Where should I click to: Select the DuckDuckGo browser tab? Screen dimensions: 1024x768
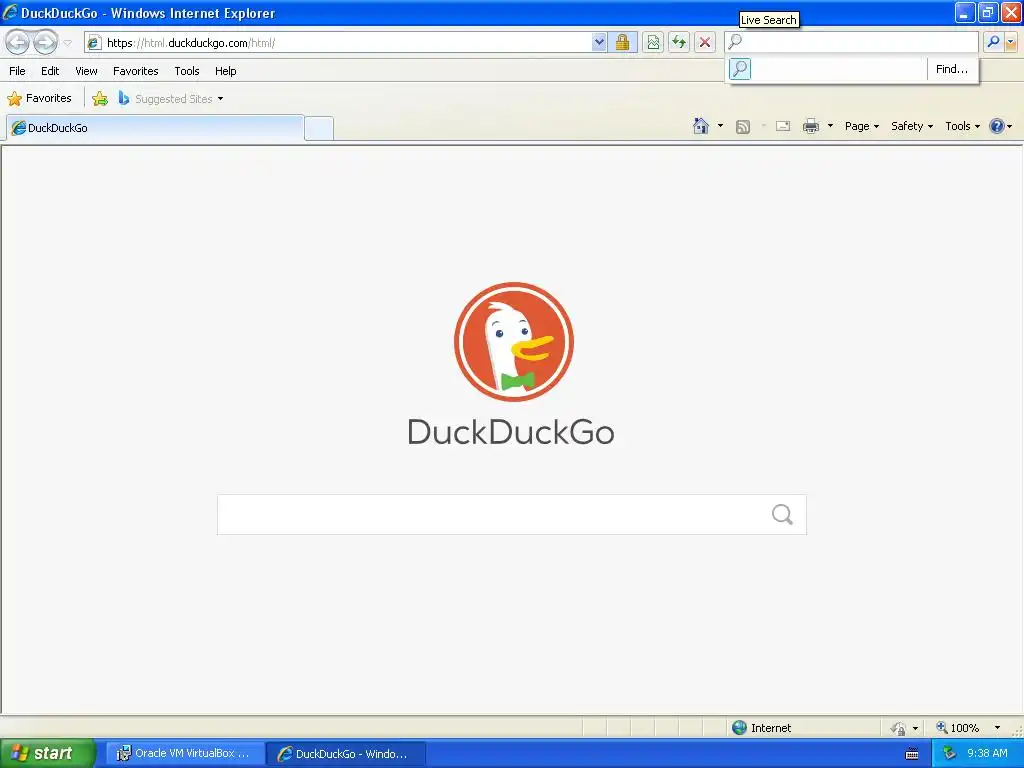pos(155,128)
